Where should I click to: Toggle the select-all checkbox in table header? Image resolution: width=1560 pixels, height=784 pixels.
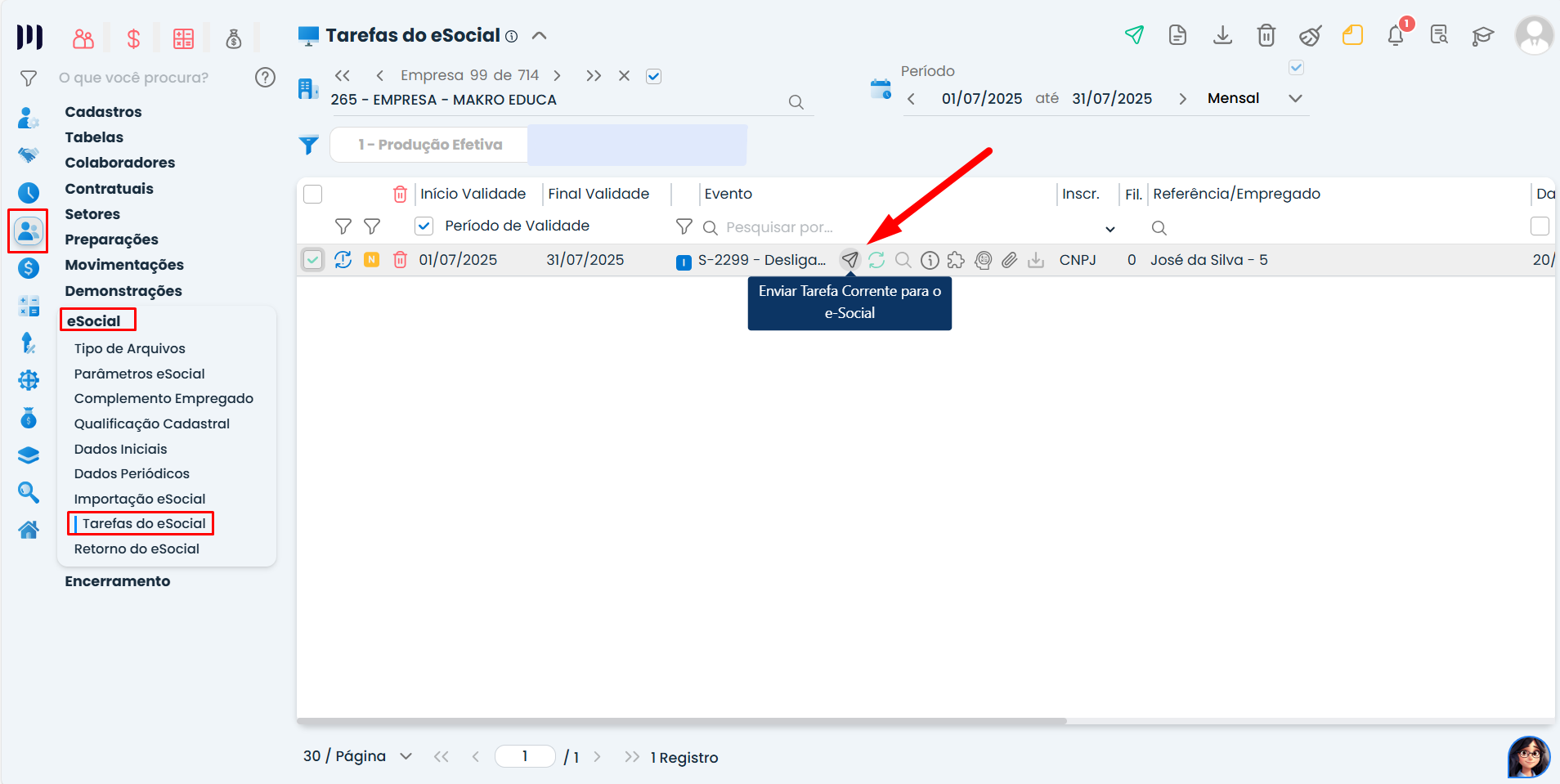pos(313,194)
